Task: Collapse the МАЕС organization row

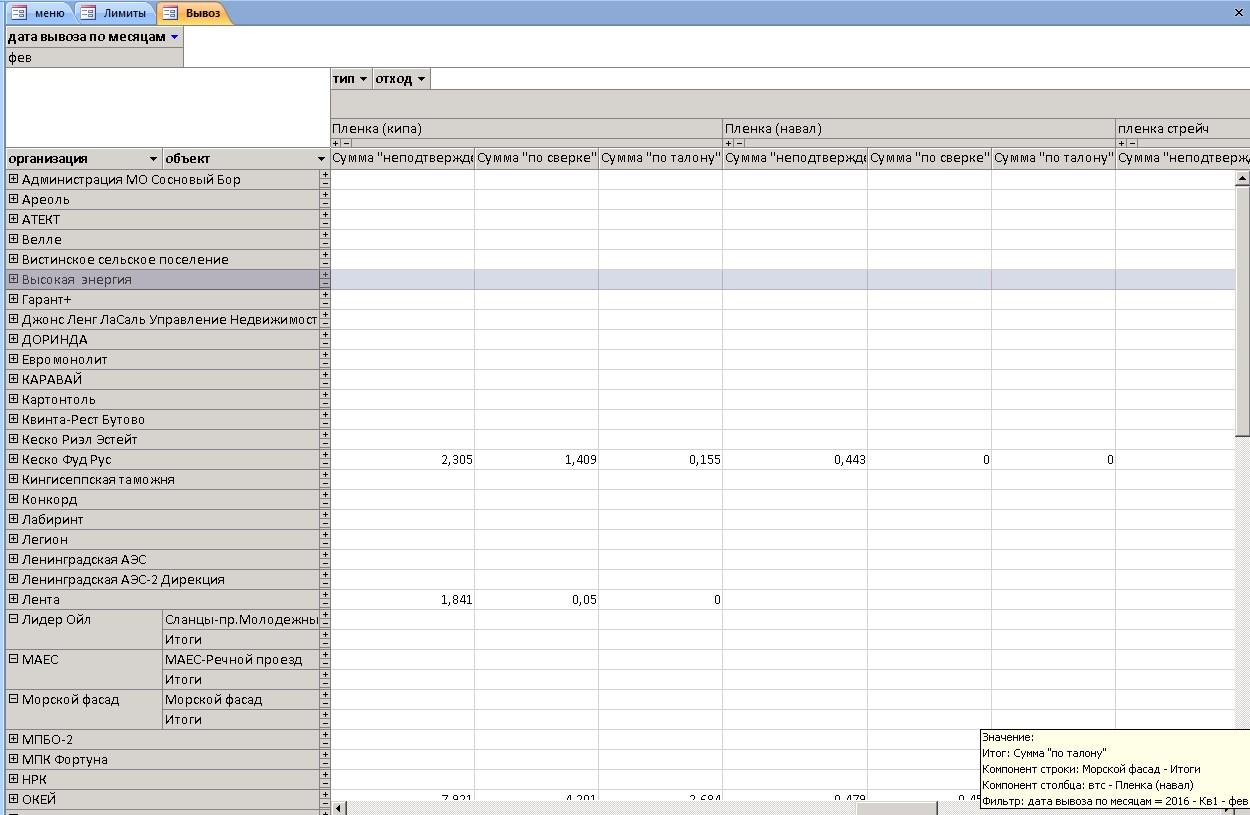Action: tap(14, 659)
